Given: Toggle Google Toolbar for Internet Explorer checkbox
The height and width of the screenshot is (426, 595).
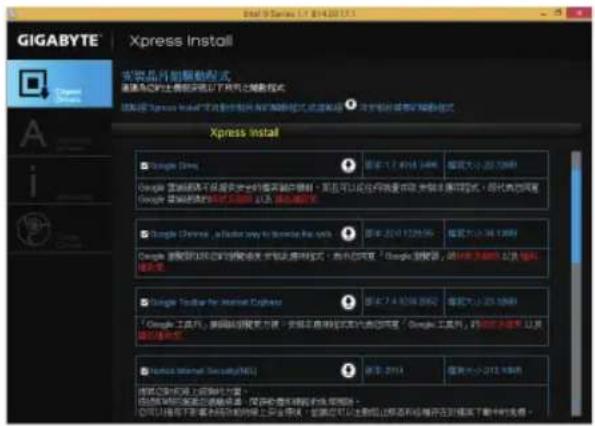Looking at the screenshot, I should click(144, 302).
